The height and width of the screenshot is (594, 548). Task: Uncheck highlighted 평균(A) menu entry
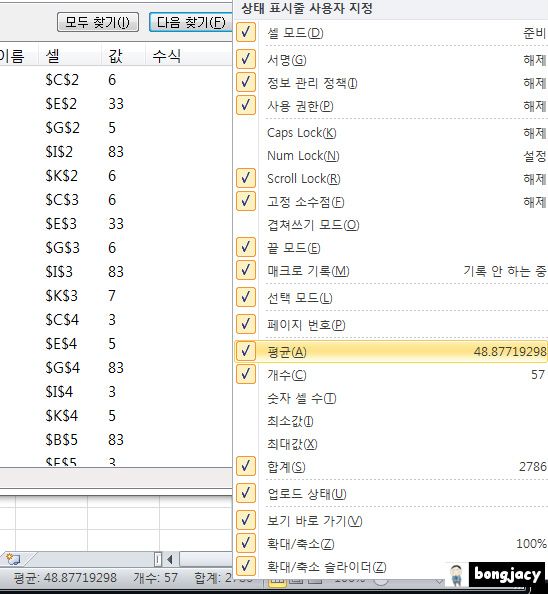(391, 352)
